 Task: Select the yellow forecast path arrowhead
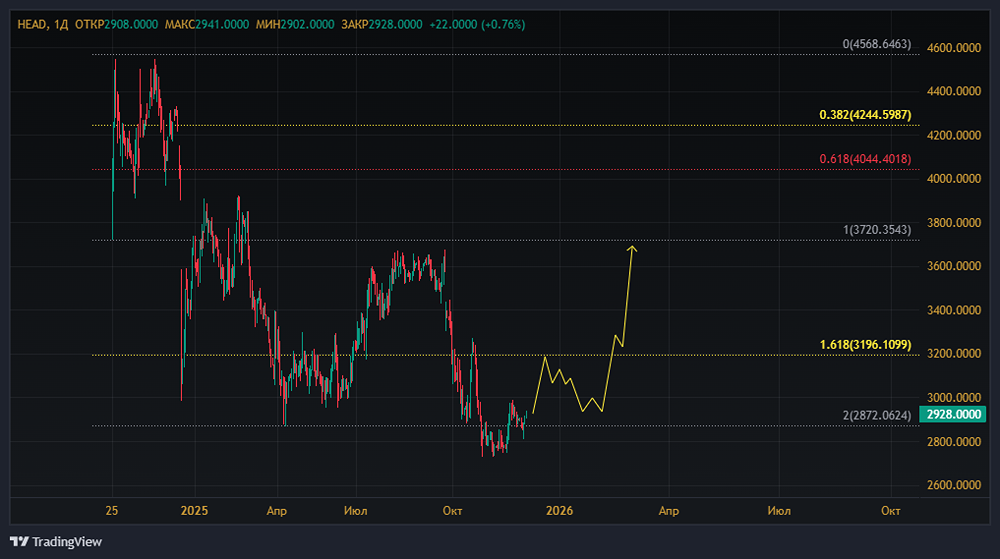(x=632, y=249)
